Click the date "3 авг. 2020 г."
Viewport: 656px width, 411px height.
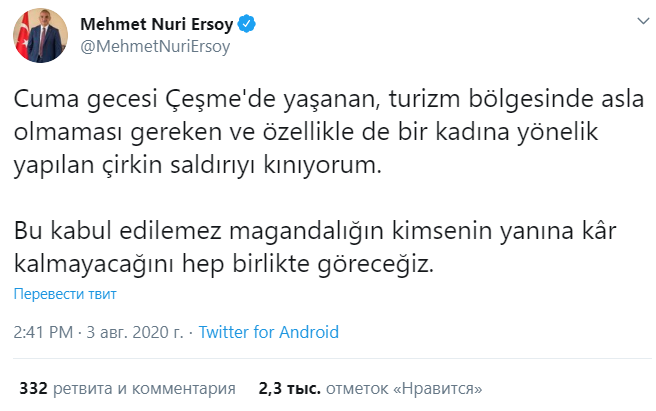click(138, 332)
